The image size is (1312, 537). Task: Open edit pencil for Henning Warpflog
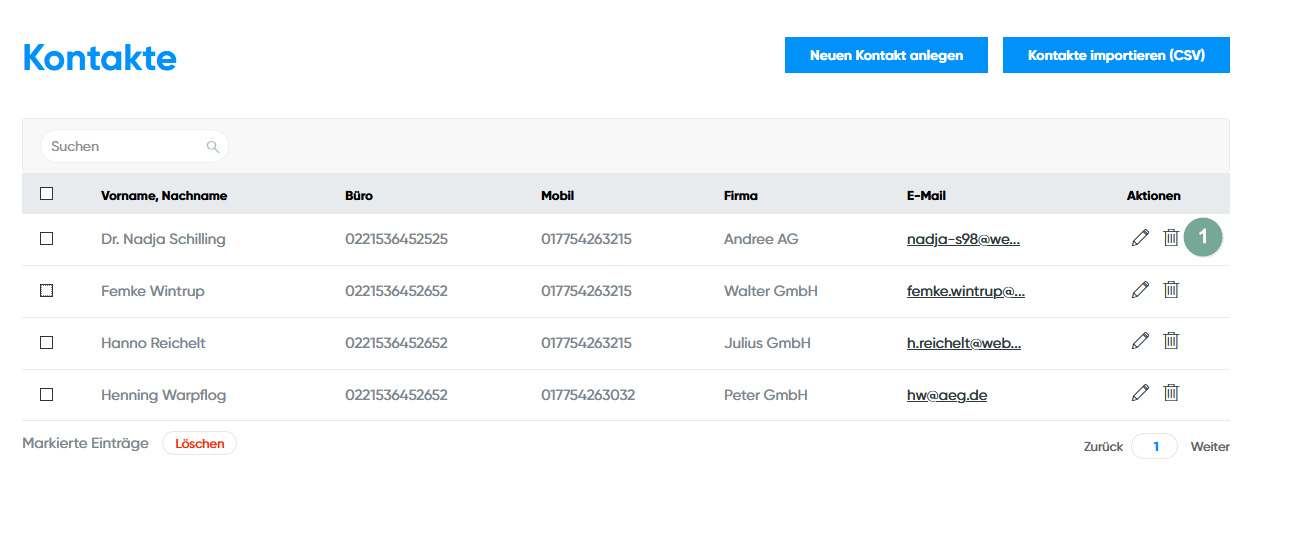pyautogui.click(x=1140, y=393)
